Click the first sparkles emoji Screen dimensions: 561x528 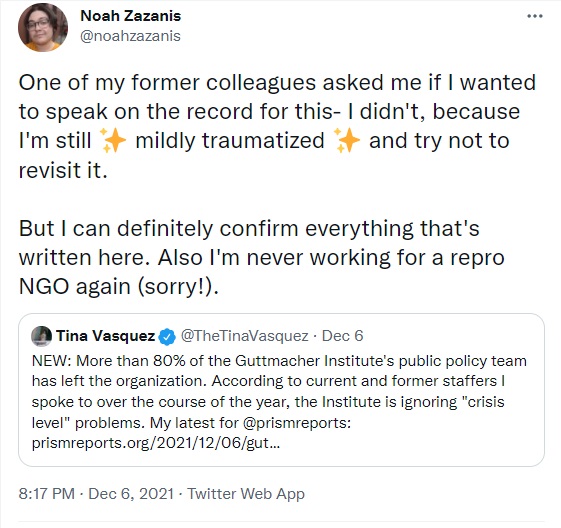[113, 140]
